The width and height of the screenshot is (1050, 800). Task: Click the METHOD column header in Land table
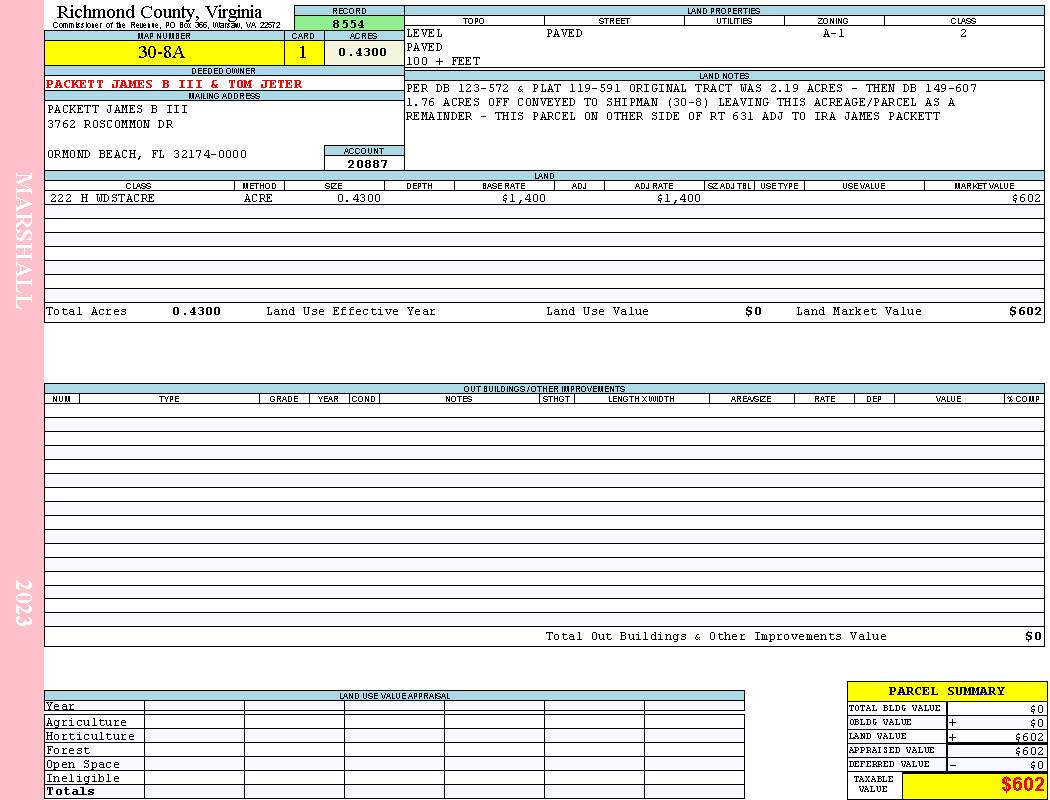(x=259, y=185)
